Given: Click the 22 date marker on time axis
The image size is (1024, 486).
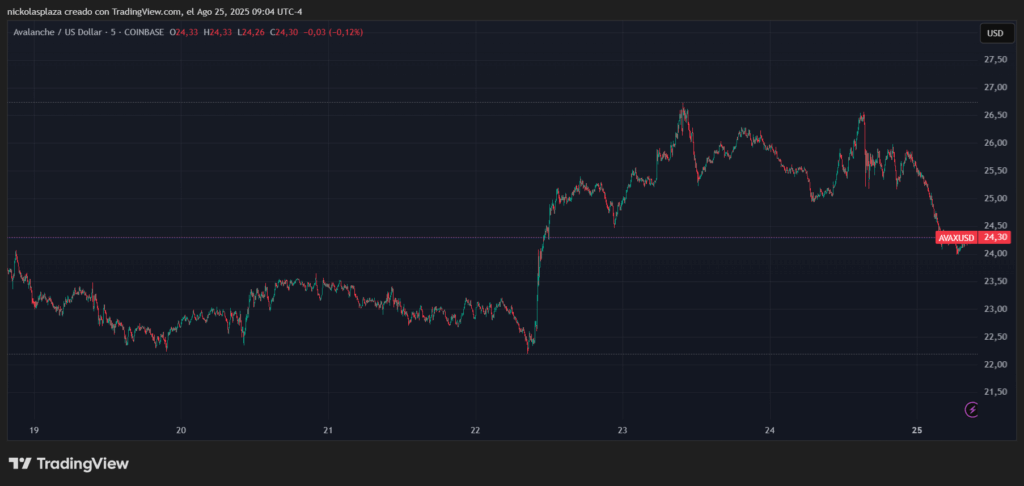Looking at the screenshot, I should click(x=475, y=430).
